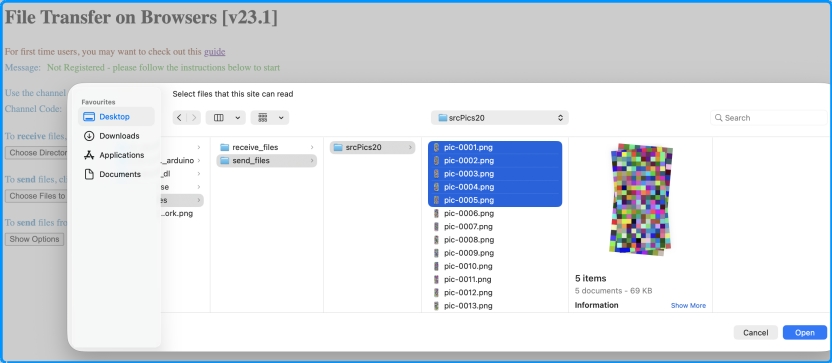Select file pic-0002.png
The height and width of the screenshot is (363, 832).
pos(495,160)
